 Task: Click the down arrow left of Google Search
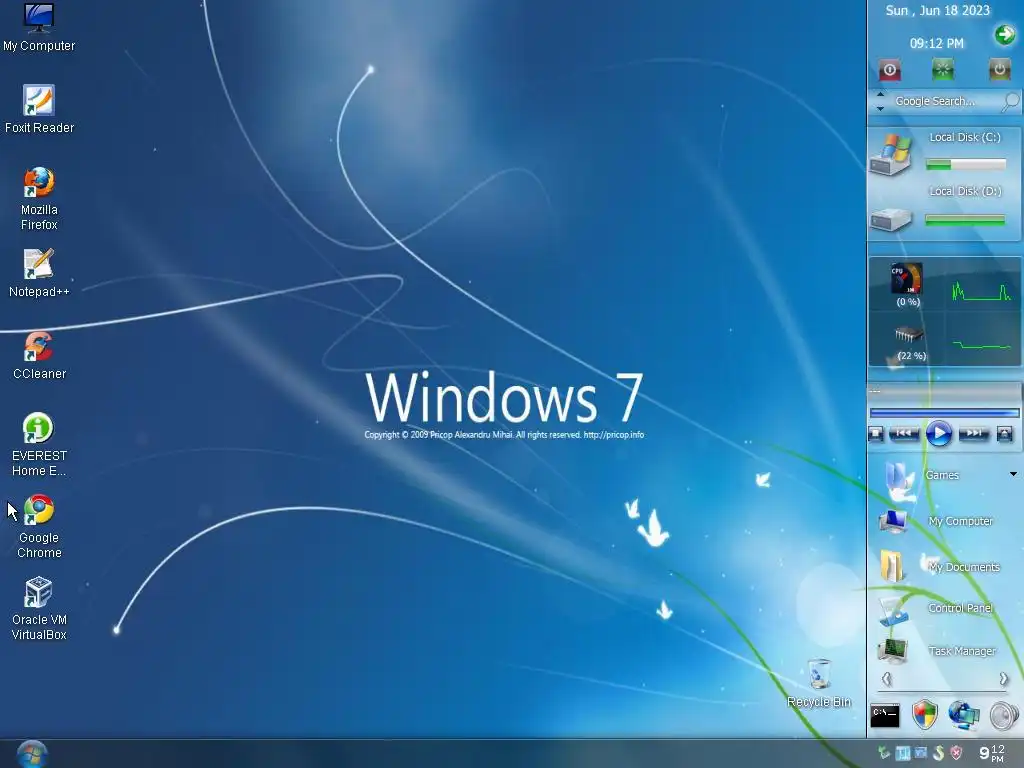click(880, 108)
